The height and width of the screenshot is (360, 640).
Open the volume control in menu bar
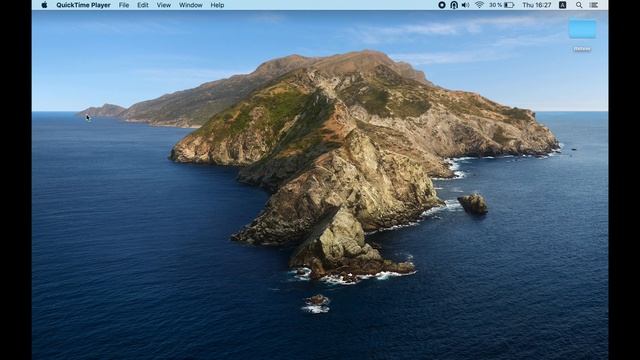pos(466,5)
